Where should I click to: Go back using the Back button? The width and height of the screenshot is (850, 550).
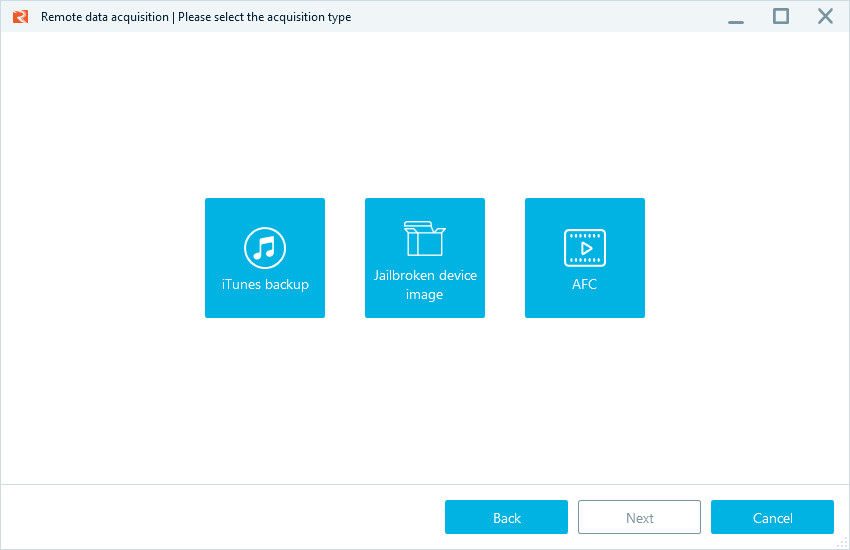click(506, 517)
